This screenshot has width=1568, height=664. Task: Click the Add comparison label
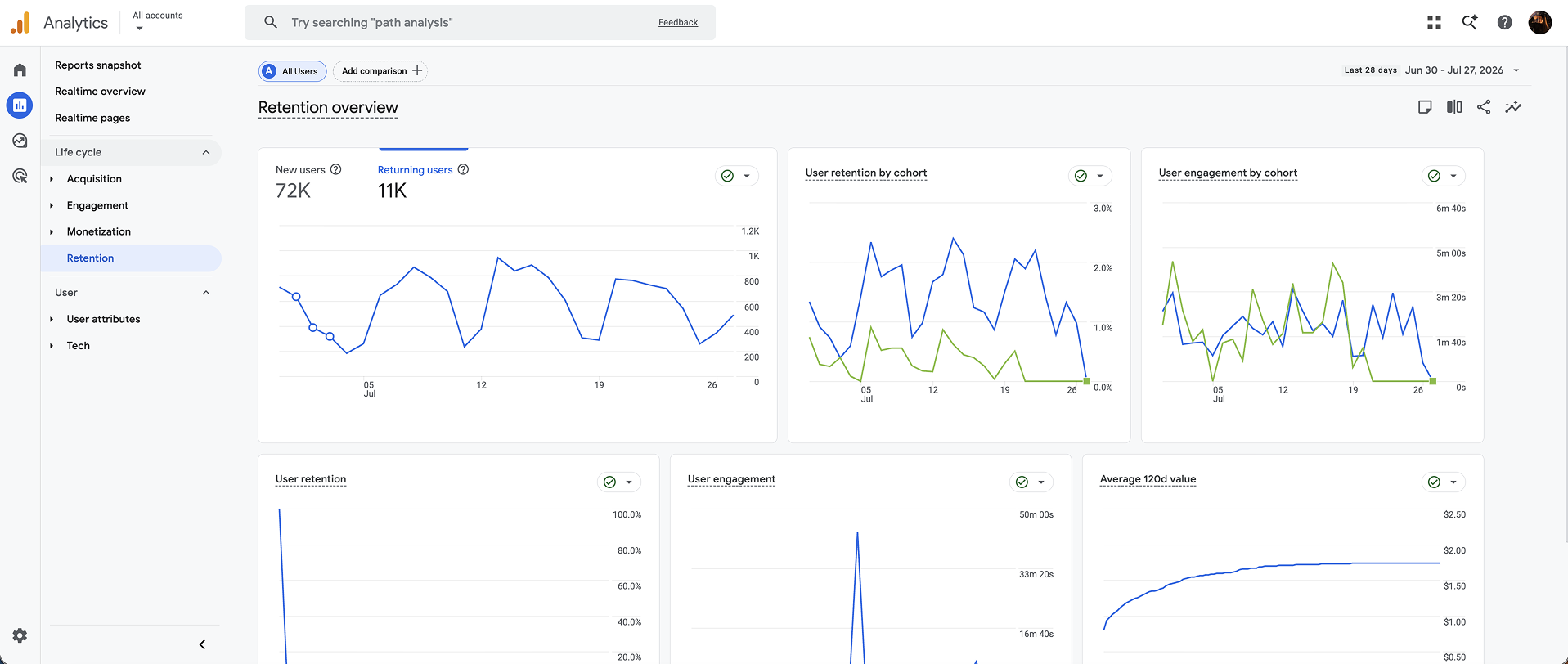(374, 71)
